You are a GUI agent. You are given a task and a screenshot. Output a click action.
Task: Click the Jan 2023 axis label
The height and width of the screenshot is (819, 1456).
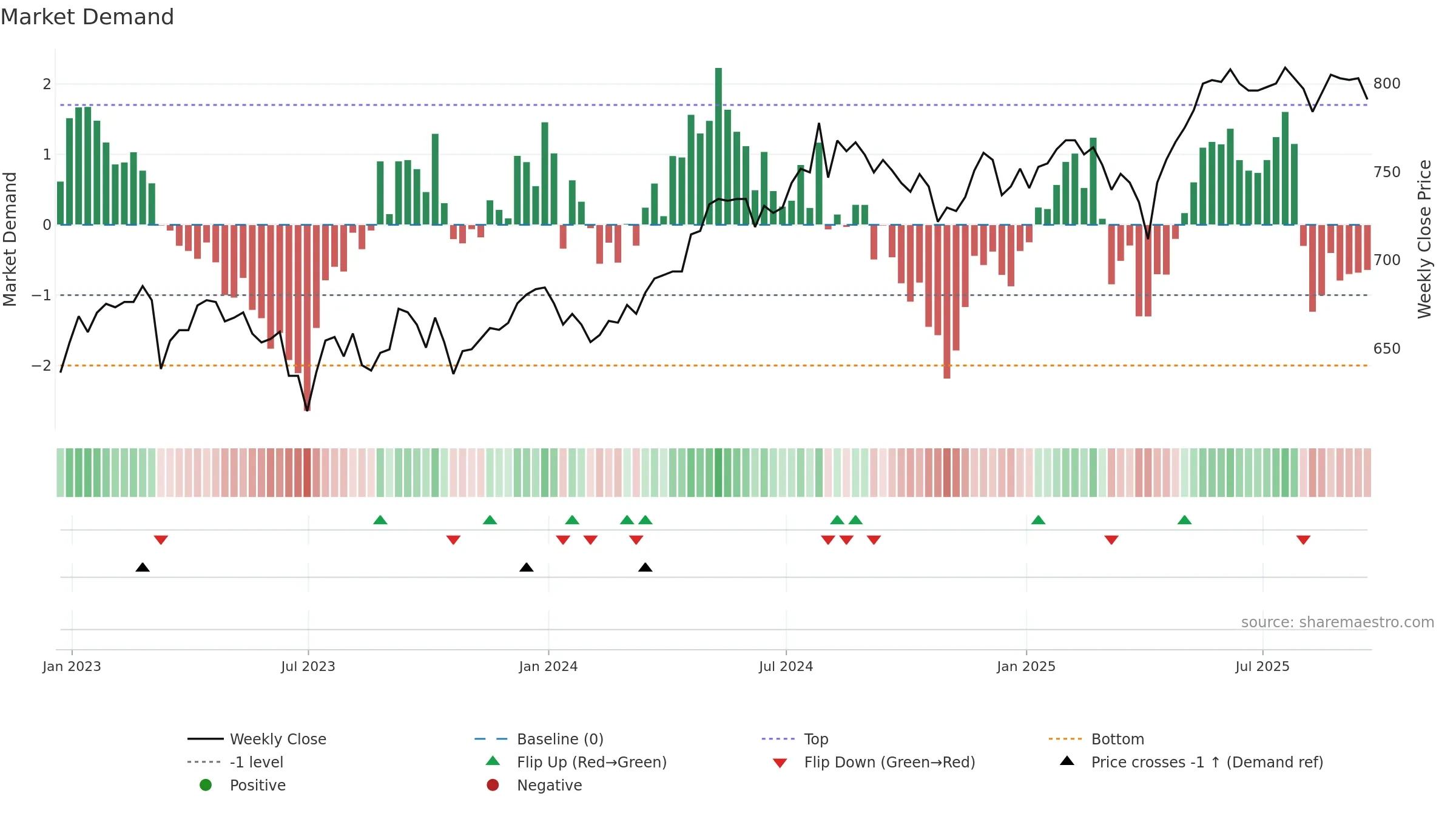click(72, 666)
